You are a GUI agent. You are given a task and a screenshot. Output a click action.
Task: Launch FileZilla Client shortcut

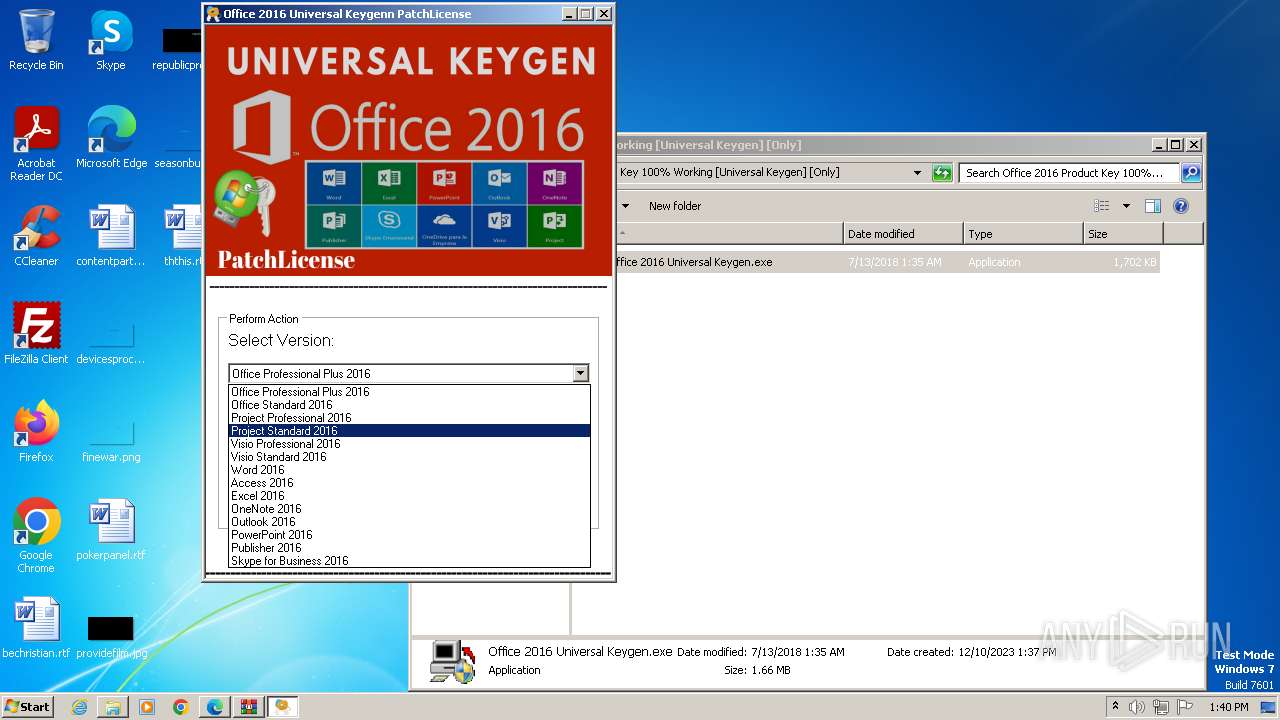tap(36, 334)
